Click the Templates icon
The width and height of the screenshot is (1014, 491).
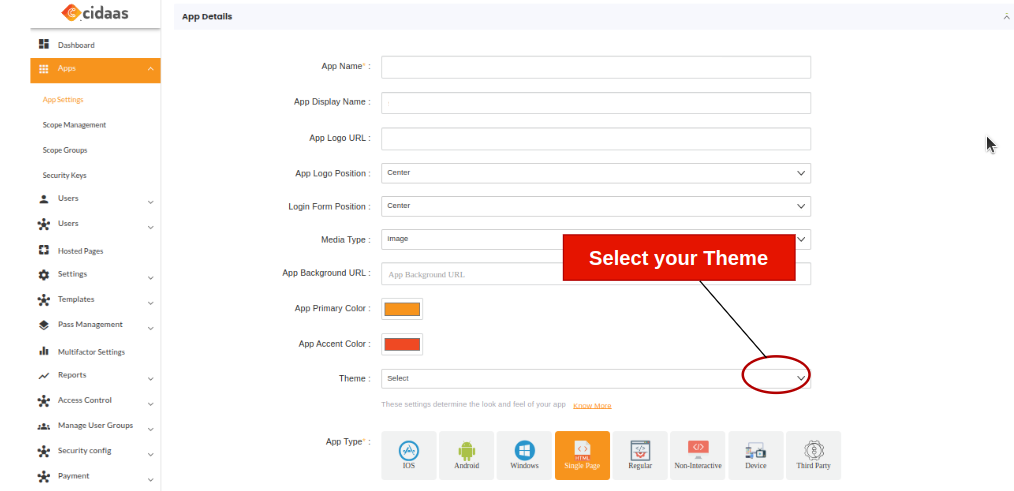(x=44, y=300)
